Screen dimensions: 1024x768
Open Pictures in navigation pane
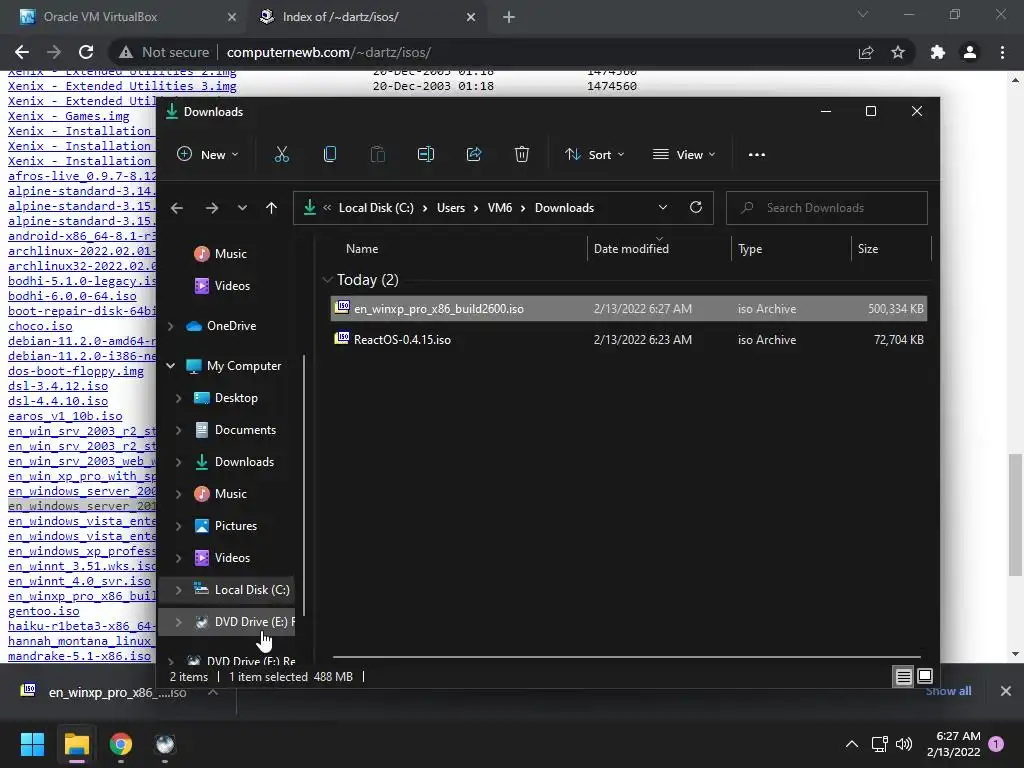[x=235, y=526]
